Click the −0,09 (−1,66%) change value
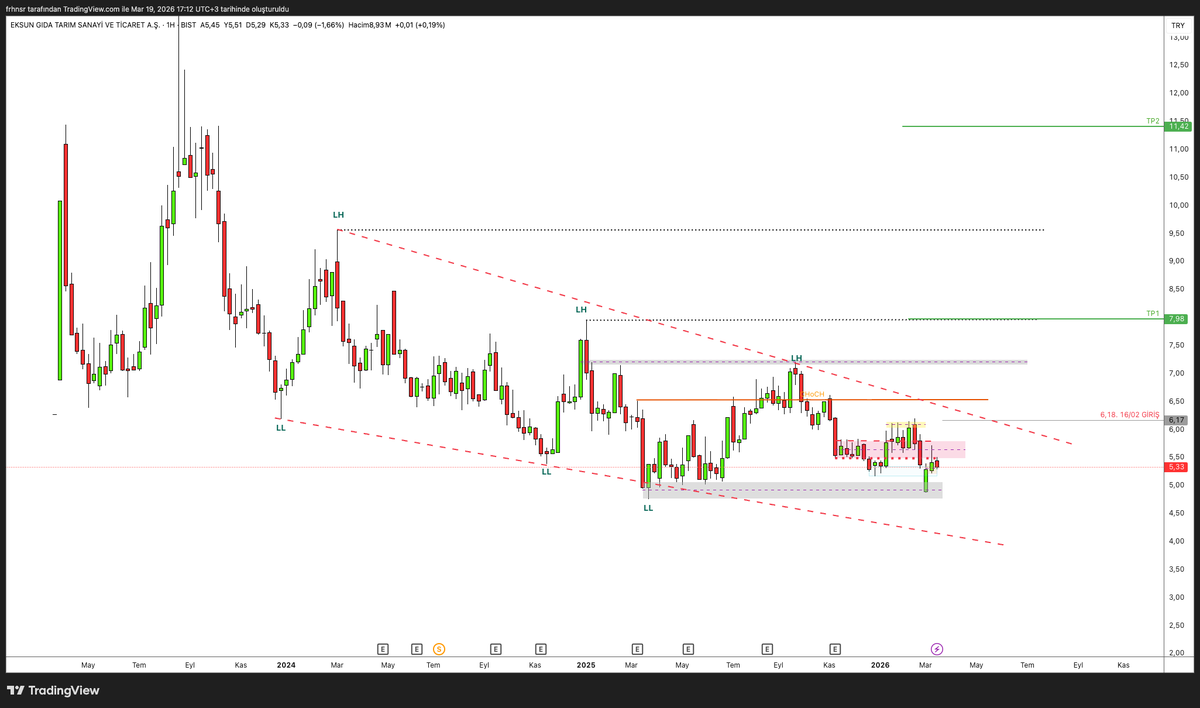 (318, 25)
